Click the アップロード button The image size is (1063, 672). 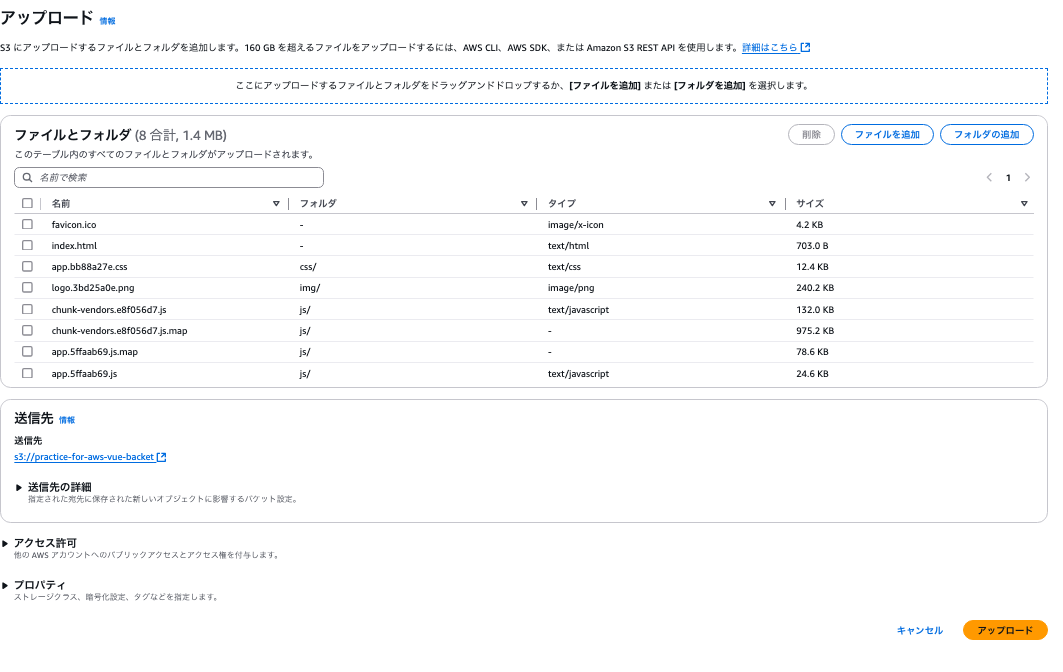coord(1005,630)
